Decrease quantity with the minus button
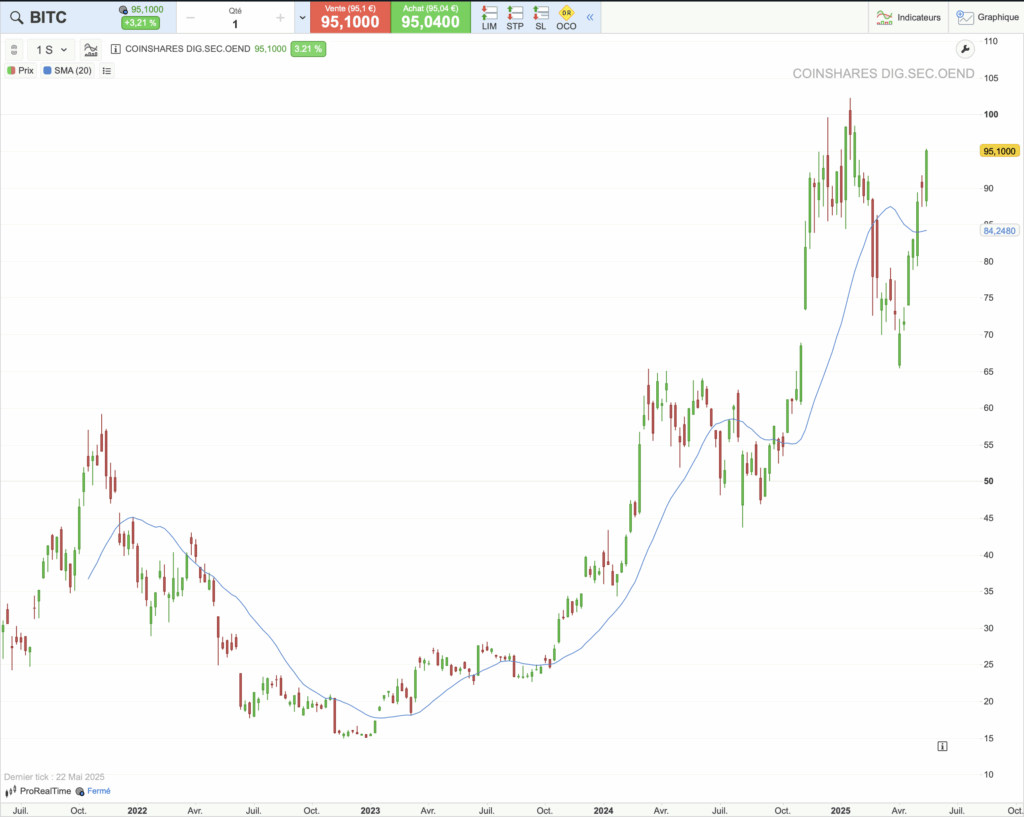 [x=191, y=18]
